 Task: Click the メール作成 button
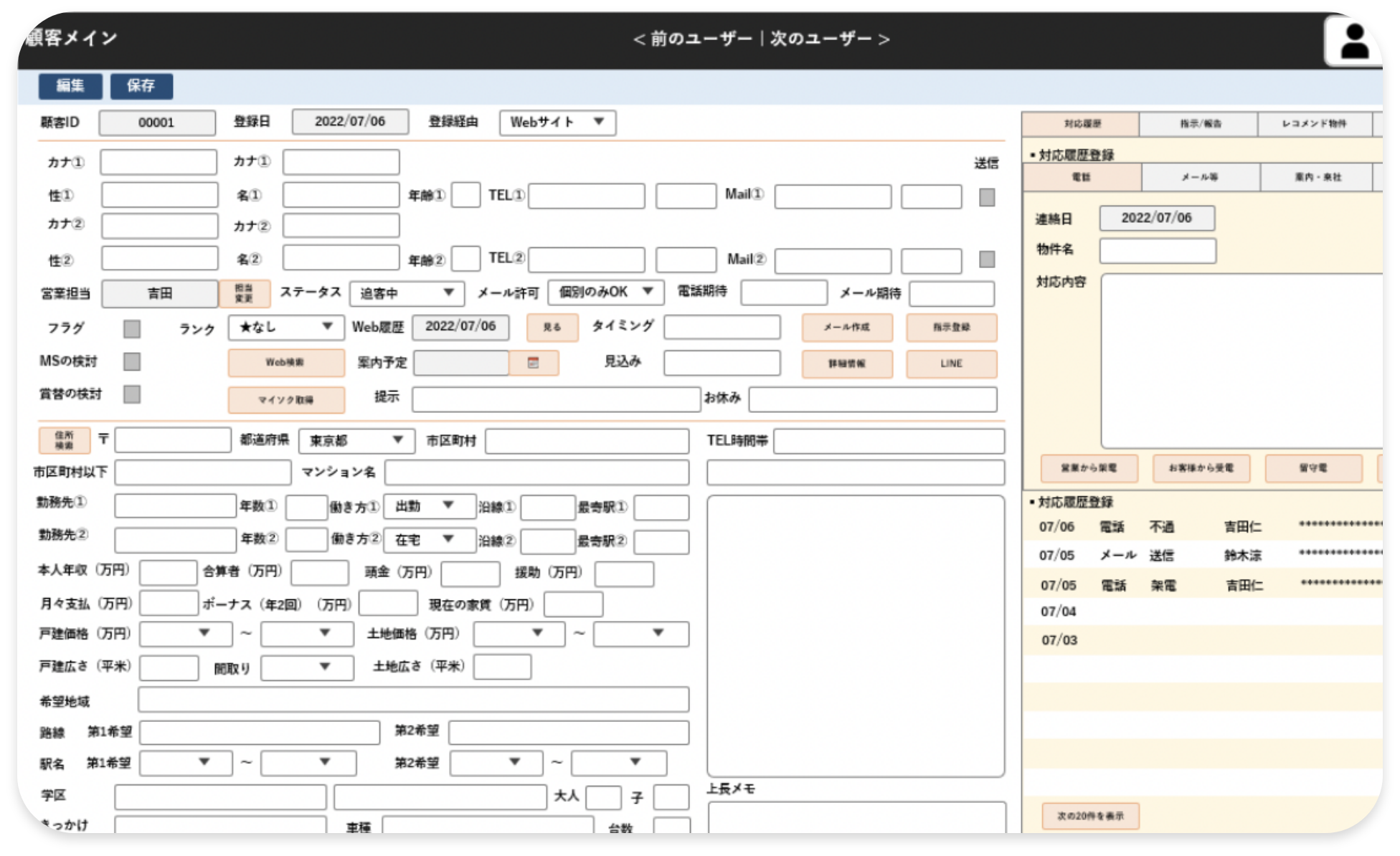coord(846,328)
